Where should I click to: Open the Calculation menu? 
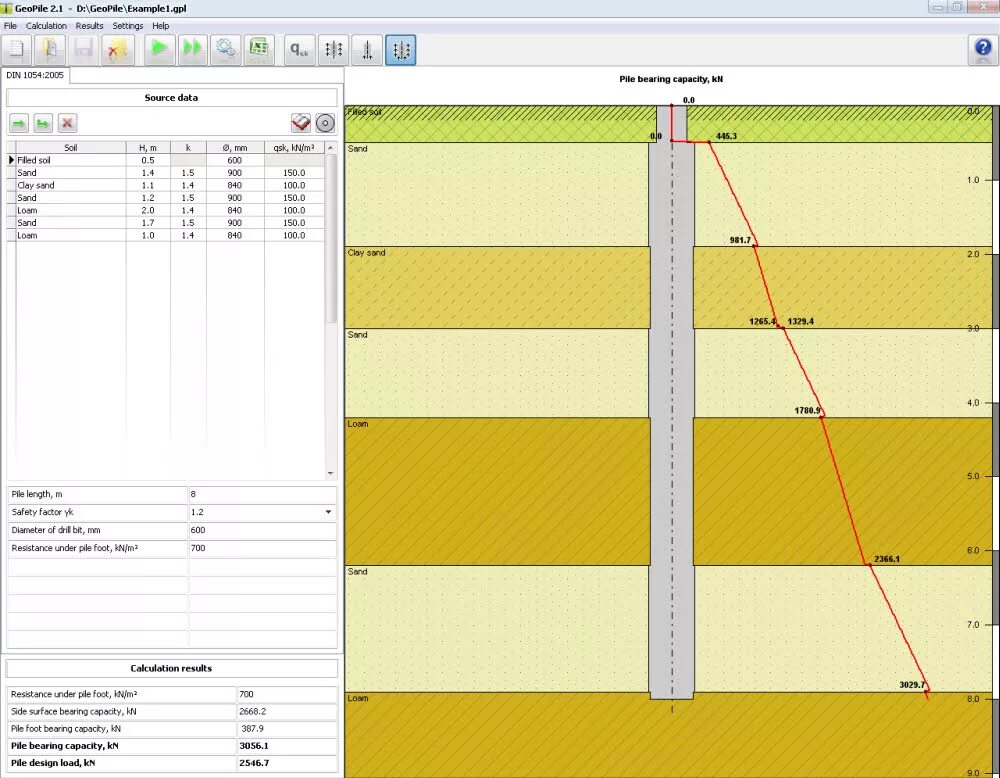pyautogui.click(x=46, y=26)
